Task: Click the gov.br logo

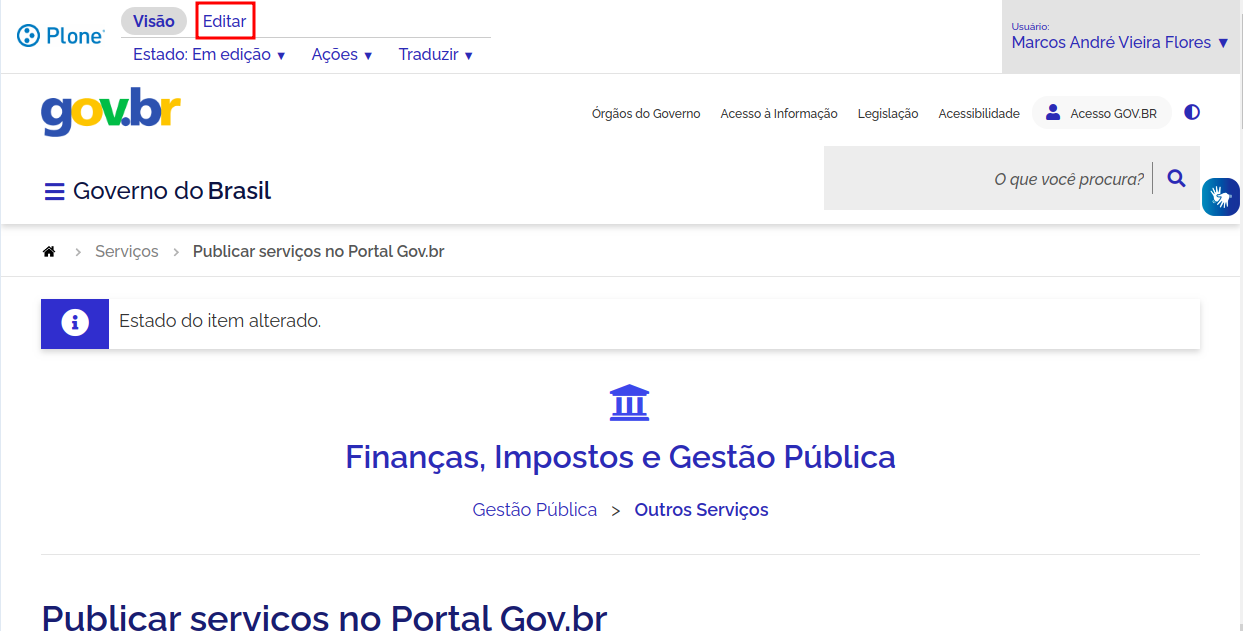Action: 111,112
